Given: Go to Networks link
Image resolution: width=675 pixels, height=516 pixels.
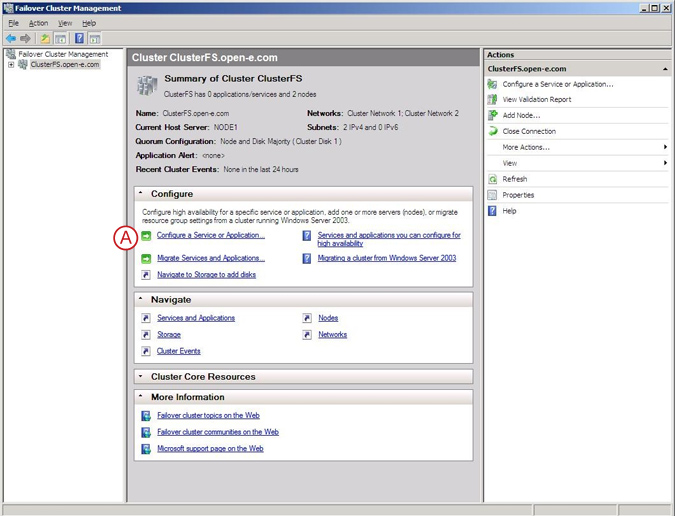Looking at the screenshot, I should pos(332,334).
